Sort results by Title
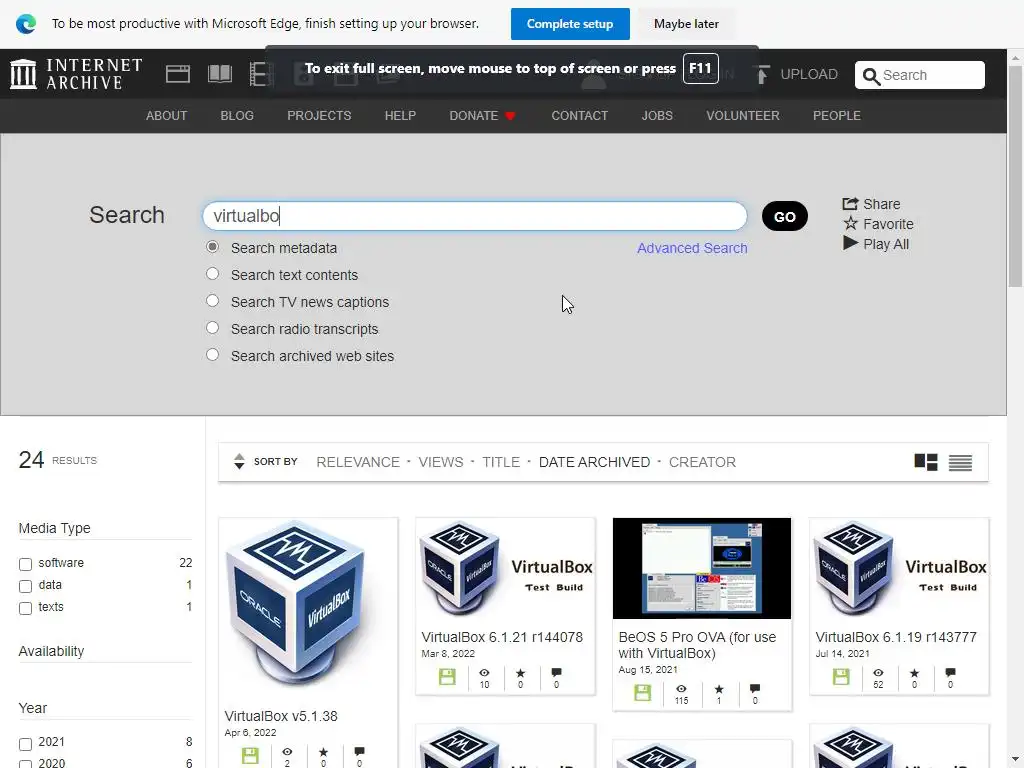The image size is (1024, 768). 501,462
